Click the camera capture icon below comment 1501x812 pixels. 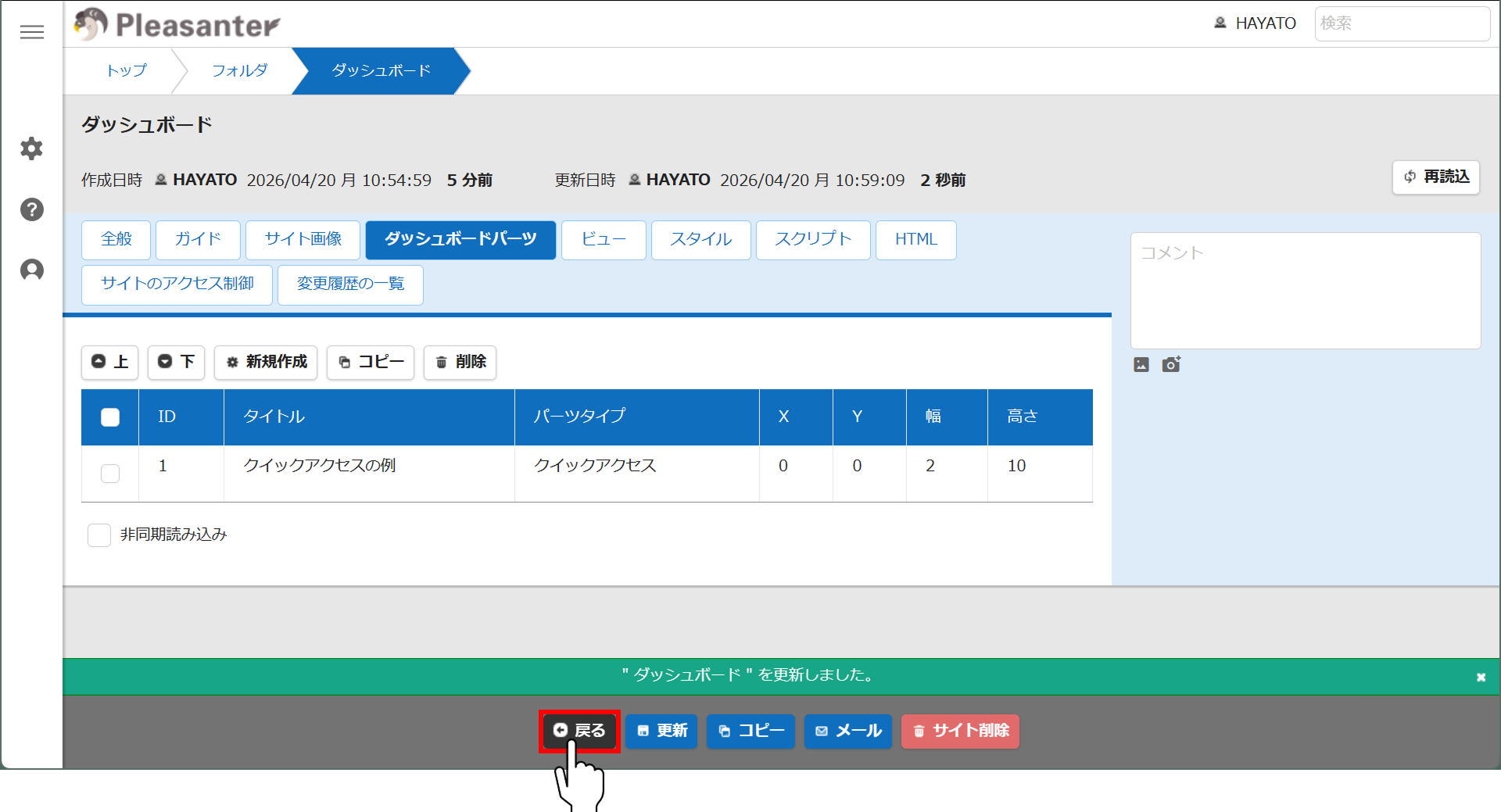1171,364
